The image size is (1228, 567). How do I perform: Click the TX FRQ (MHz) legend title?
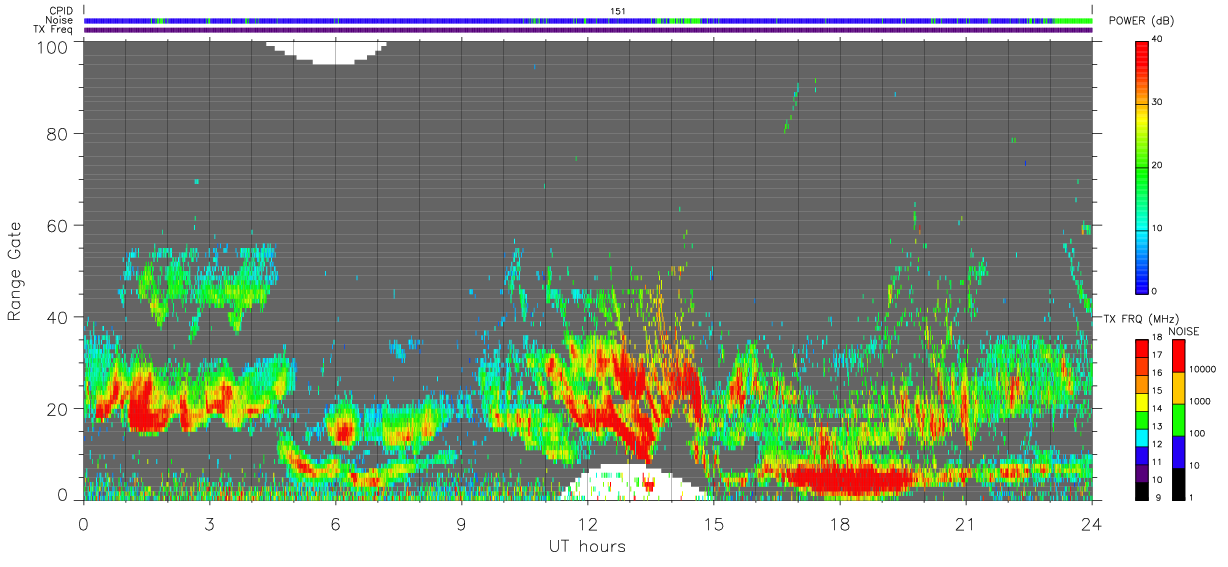pos(1143,318)
